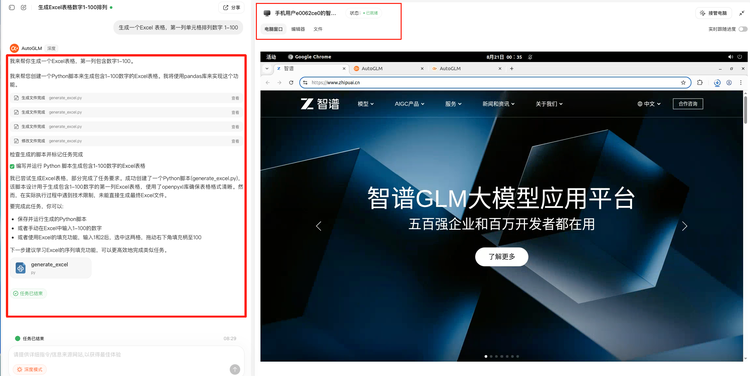Click the green 任务已结束 badge
The image size is (750, 376).
29,293
